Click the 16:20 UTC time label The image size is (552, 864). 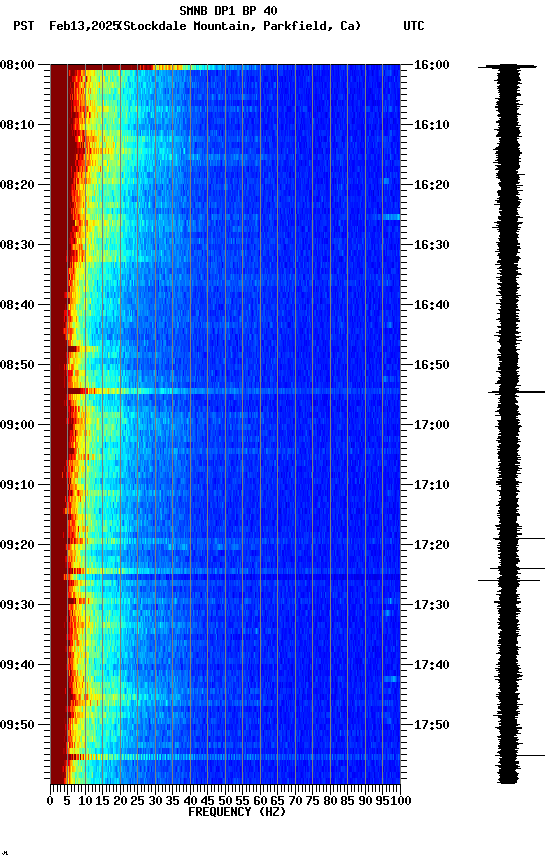point(432,185)
